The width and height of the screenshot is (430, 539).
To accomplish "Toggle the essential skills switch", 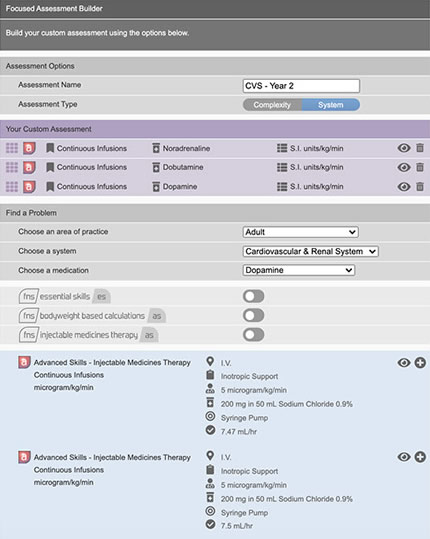I will [254, 296].
